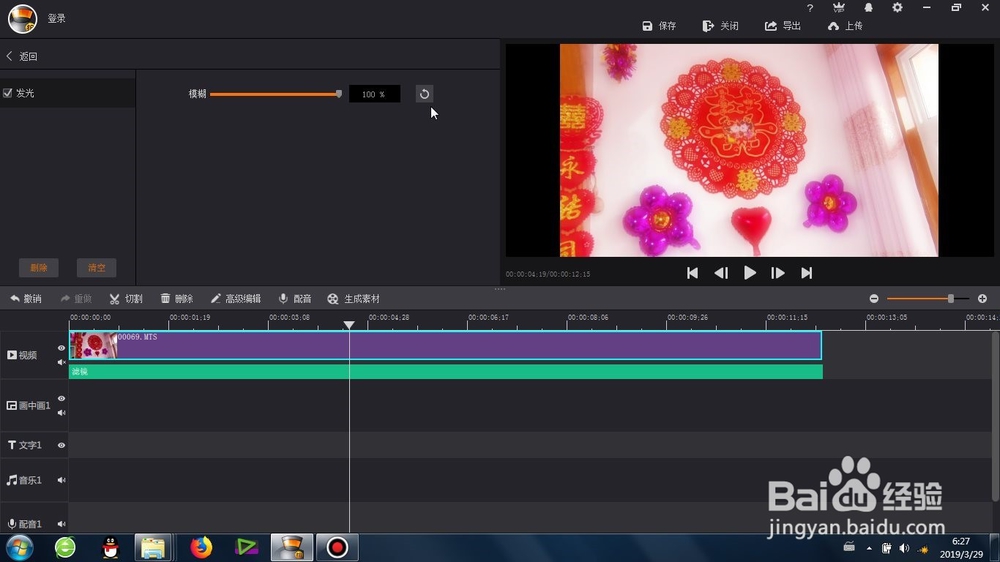Open 高级编辑 advanced editing

pos(235,299)
